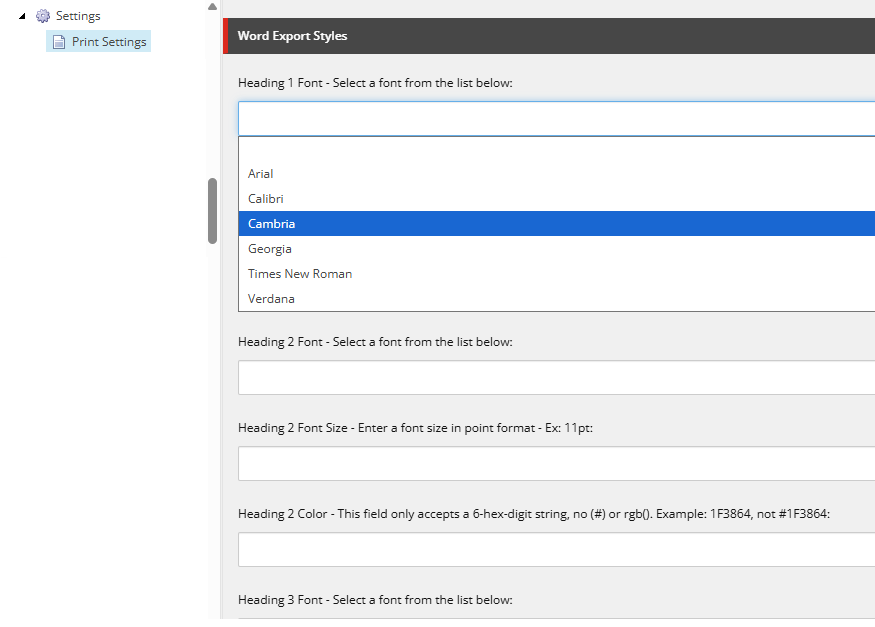Select the Settings tree label
Image resolution: width=875 pixels, height=627 pixels.
(x=78, y=16)
